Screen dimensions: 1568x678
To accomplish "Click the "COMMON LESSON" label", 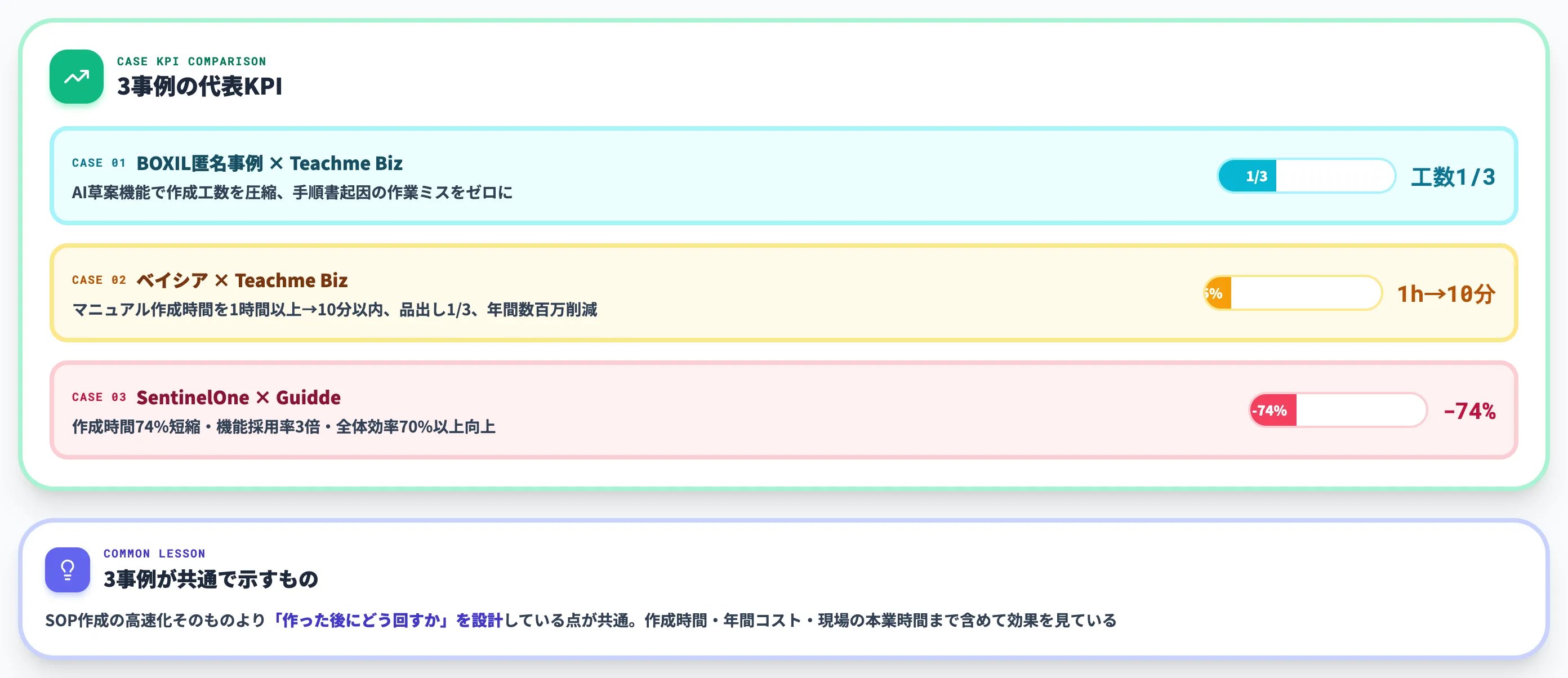I will pyautogui.click(x=155, y=554).
